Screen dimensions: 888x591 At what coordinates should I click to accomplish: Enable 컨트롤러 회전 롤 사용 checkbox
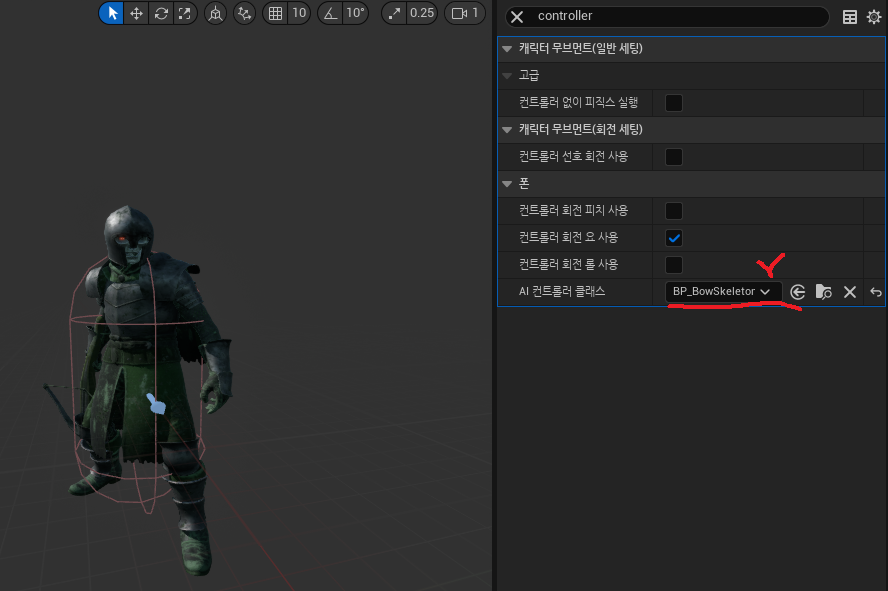(x=673, y=264)
